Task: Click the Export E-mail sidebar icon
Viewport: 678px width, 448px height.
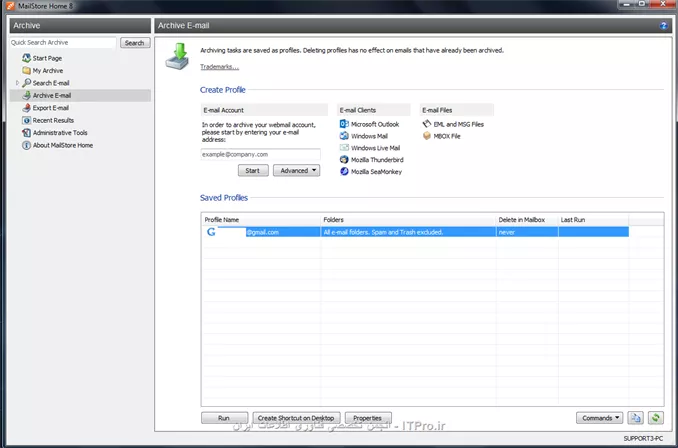Action: coord(26,108)
